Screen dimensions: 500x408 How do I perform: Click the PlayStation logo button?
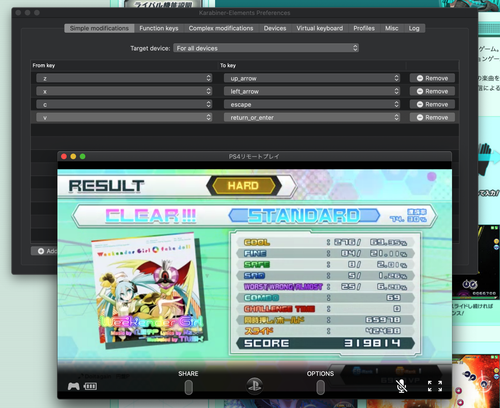pyautogui.click(x=254, y=386)
